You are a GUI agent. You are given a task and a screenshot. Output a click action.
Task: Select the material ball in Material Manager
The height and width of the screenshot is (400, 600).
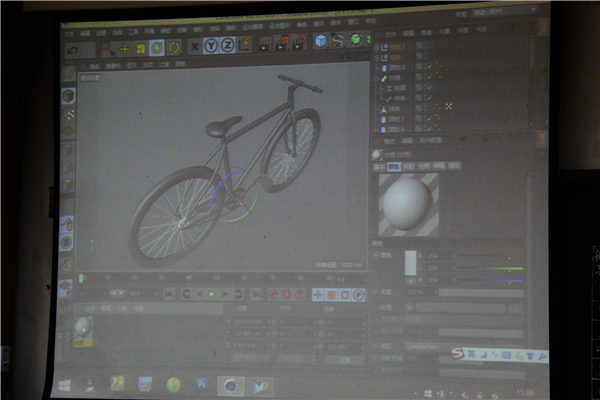coord(82,326)
